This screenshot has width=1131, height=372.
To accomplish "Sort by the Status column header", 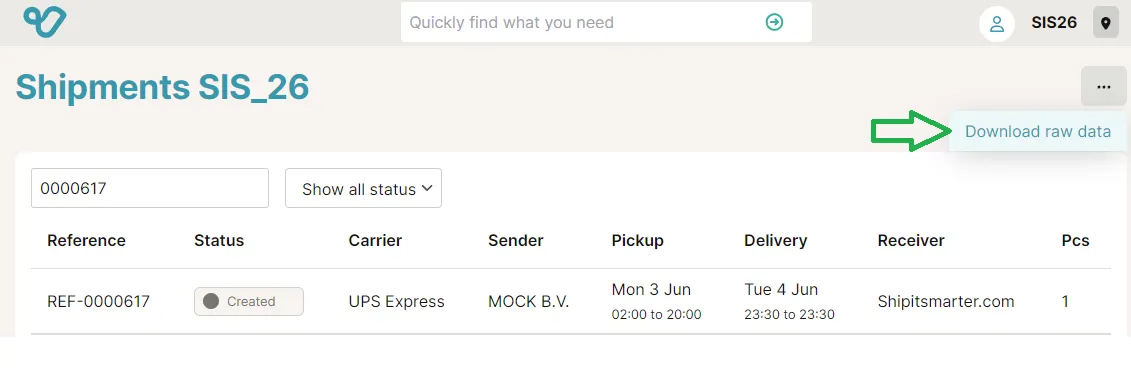I will point(219,241).
